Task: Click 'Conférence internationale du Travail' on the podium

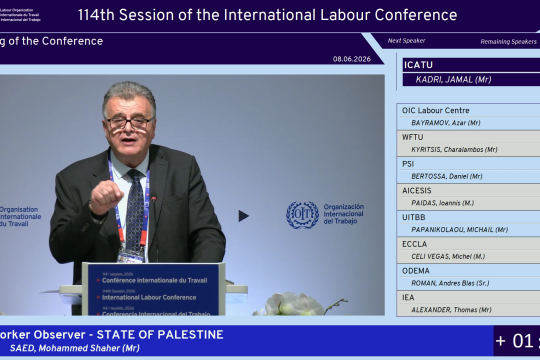Action: 154,280
